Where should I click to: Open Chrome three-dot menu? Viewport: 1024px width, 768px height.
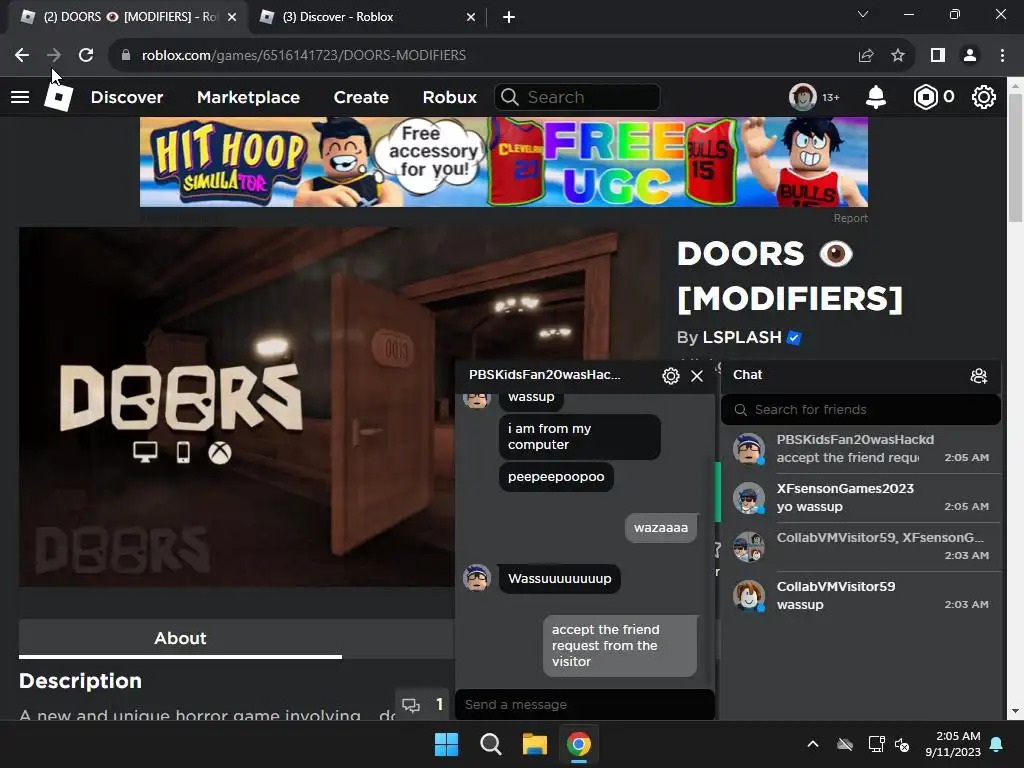pos(1002,55)
